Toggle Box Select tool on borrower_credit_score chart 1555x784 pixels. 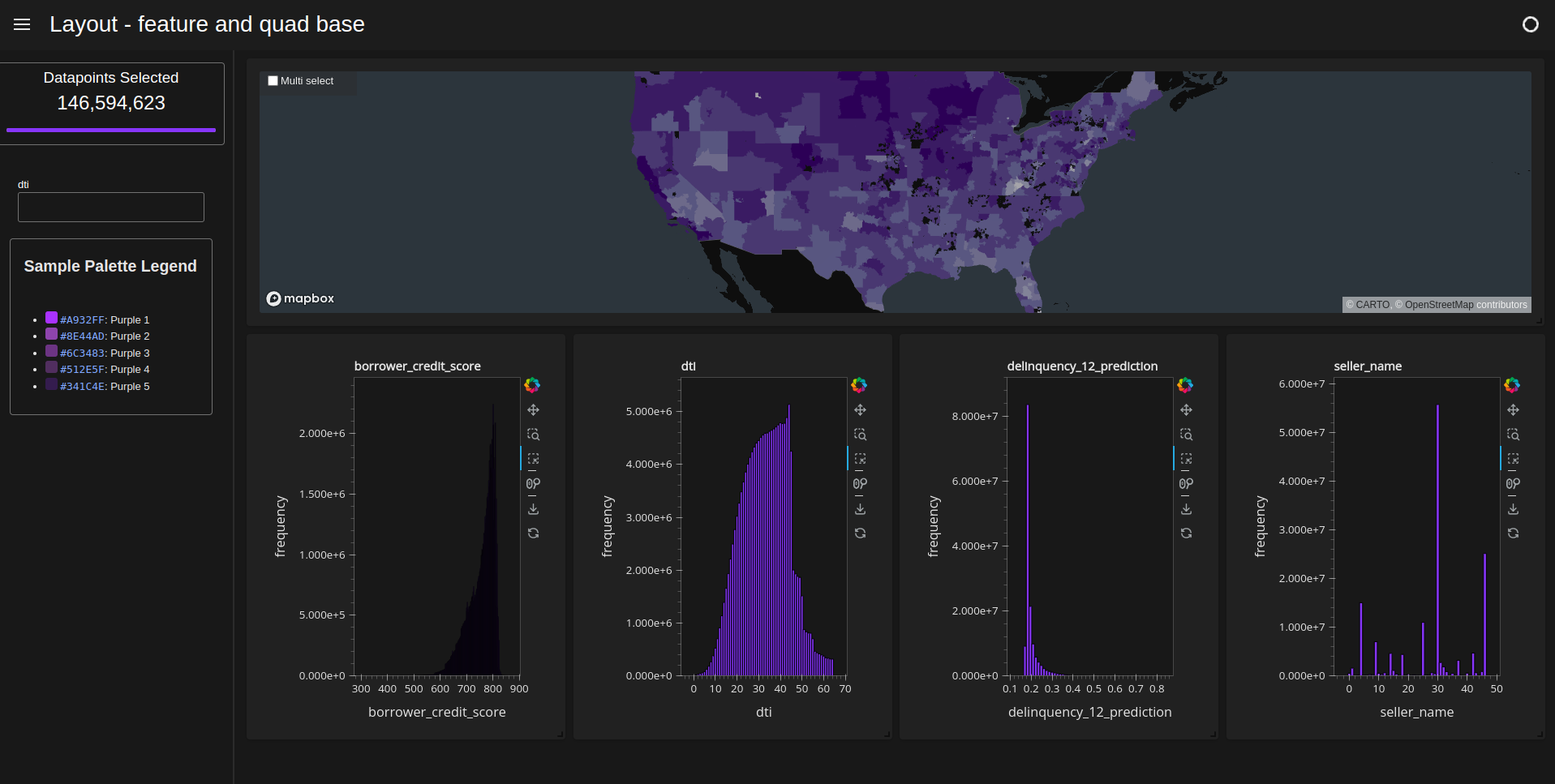coord(533,459)
